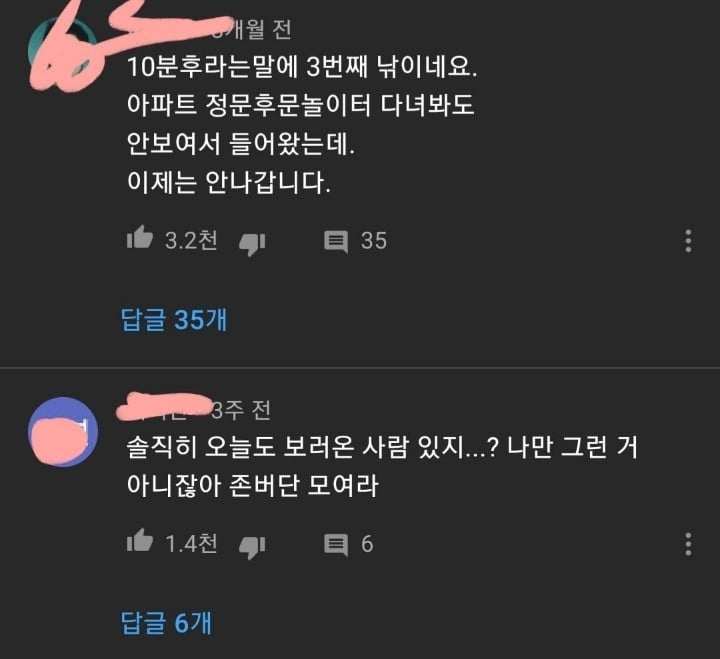This screenshot has width=720, height=659.
Task: Open purple profile avatar of second commenter
Action: point(63,432)
